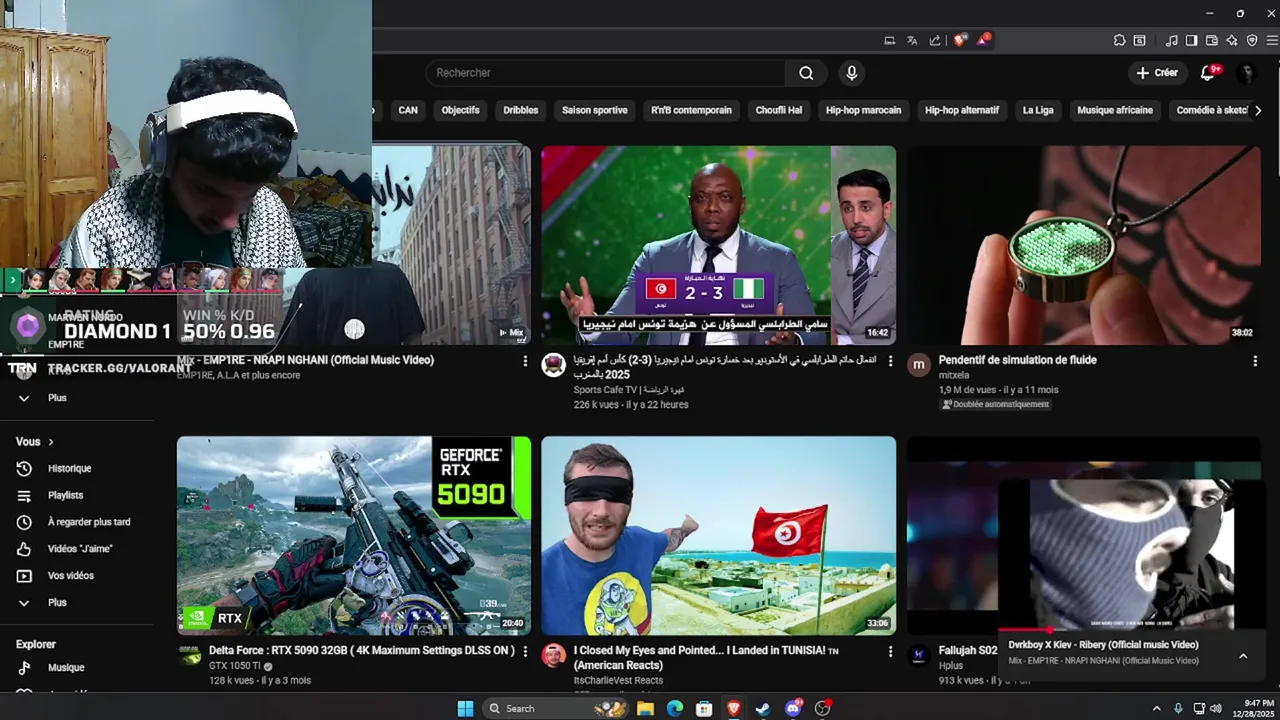Open the Brave Wallet icon

tap(1211, 41)
